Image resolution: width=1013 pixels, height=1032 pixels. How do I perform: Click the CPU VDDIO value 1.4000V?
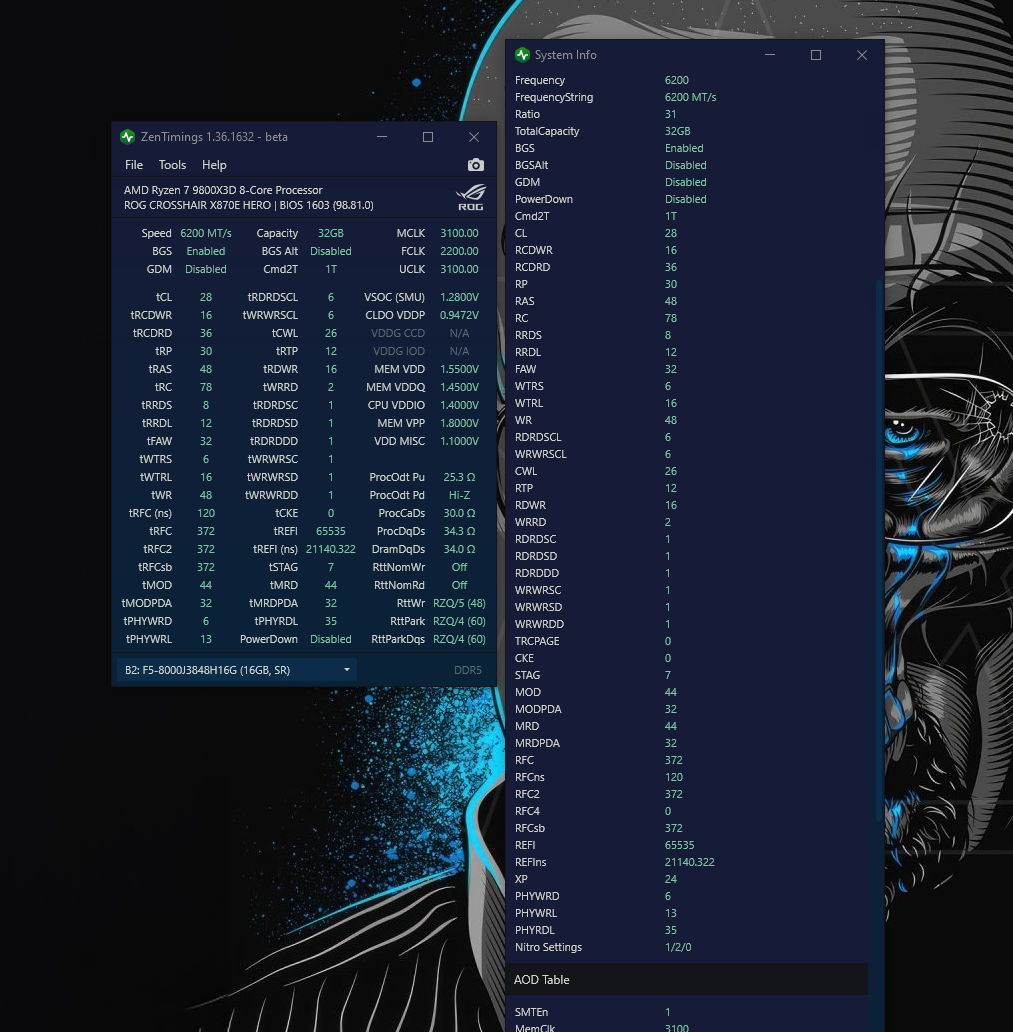click(x=459, y=405)
